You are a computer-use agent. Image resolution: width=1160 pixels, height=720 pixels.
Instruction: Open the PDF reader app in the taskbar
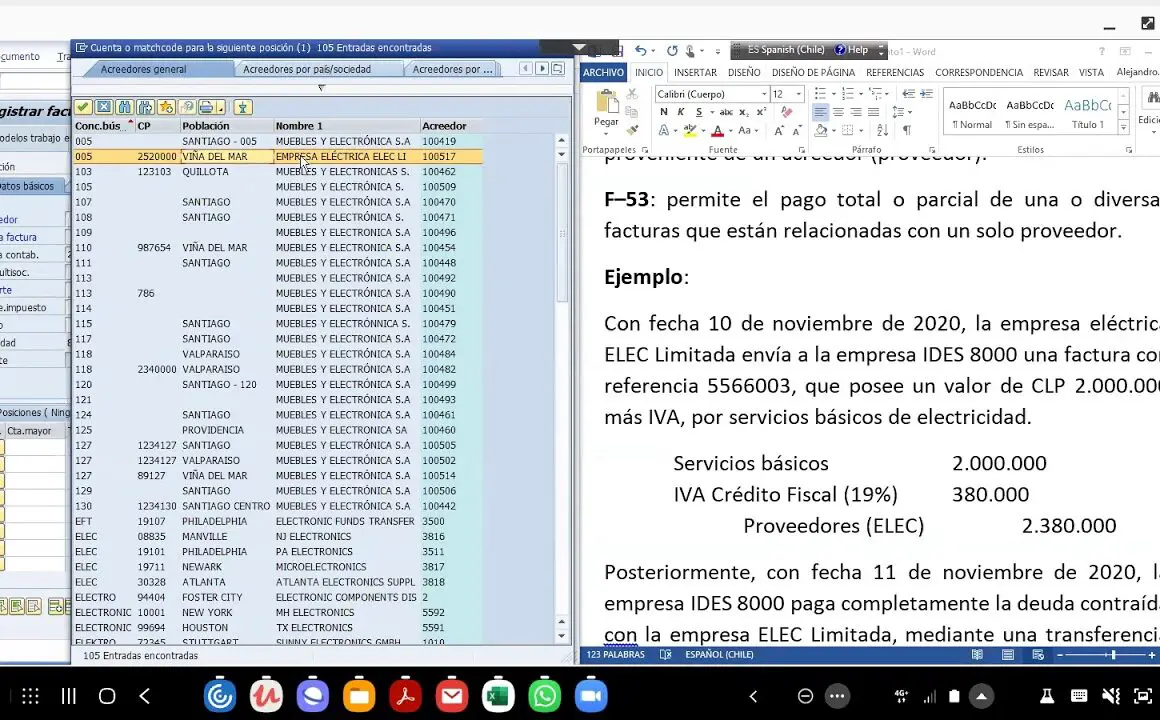(x=405, y=696)
